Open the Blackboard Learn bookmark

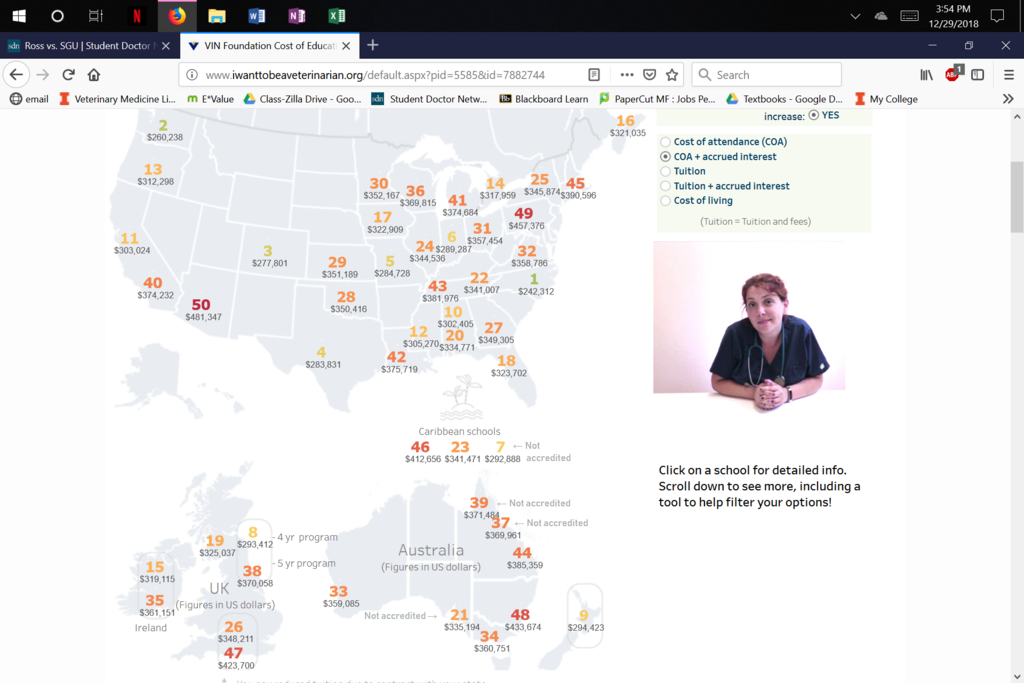pyautogui.click(x=543, y=99)
